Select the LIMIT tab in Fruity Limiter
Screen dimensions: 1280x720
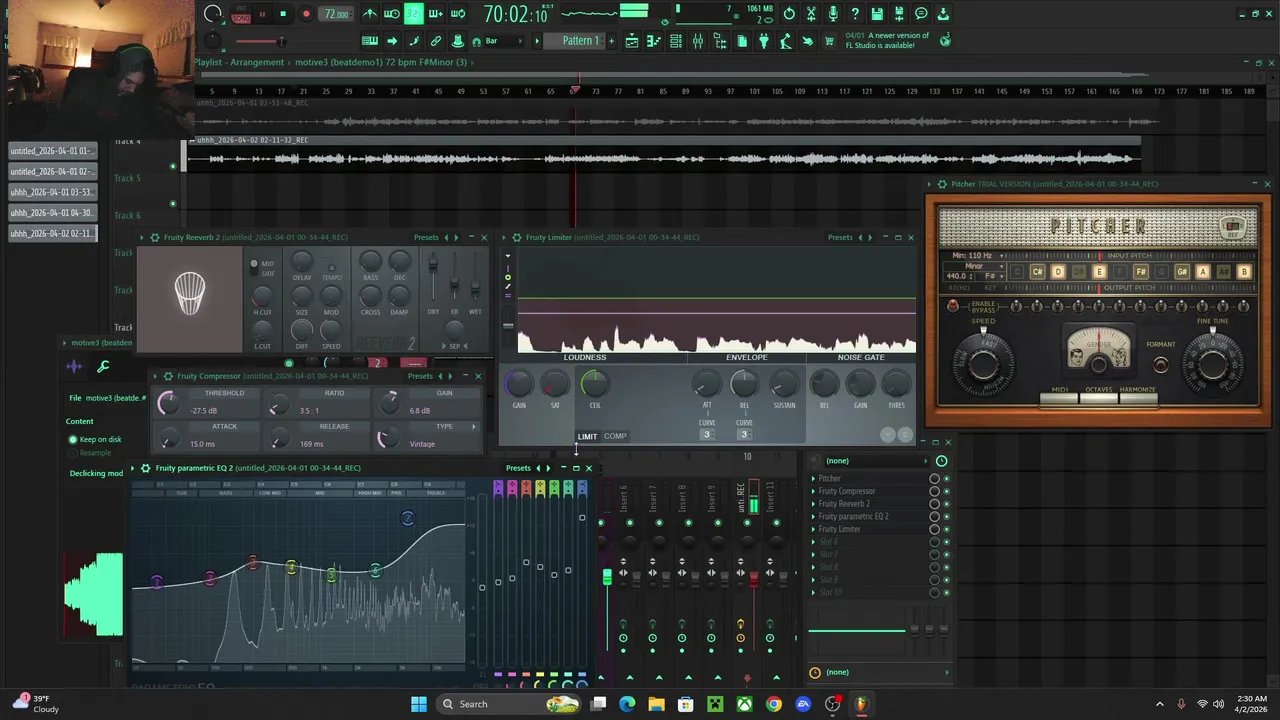(587, 436)
